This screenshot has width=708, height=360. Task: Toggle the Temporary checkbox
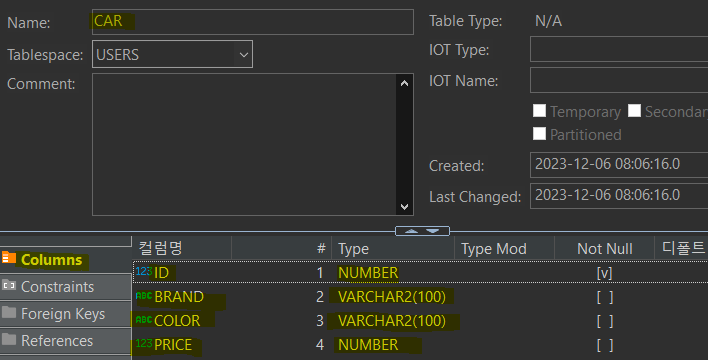point(539,111)
